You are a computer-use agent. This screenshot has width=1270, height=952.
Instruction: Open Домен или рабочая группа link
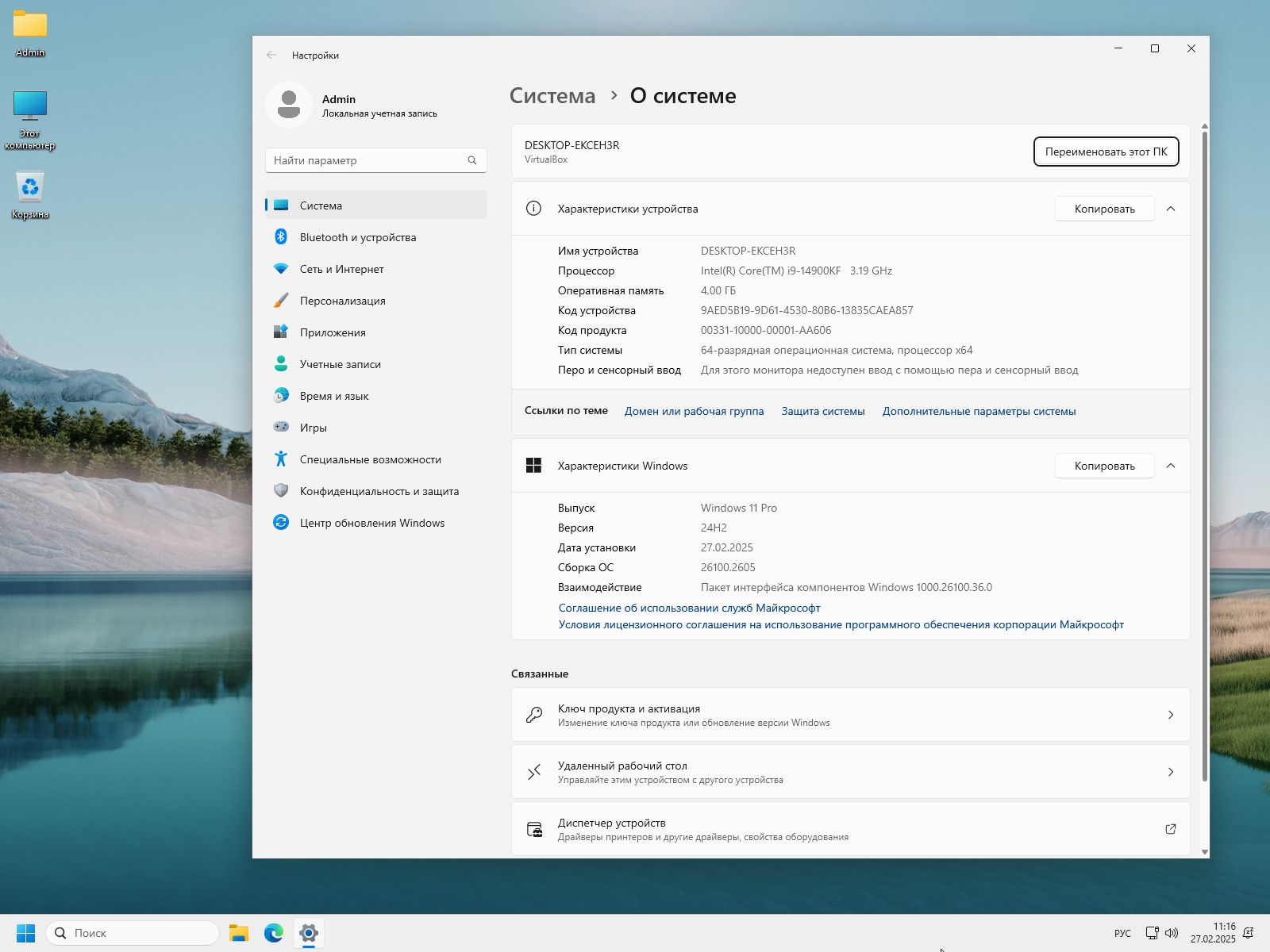pyautogui.click(x=694, y=411)
